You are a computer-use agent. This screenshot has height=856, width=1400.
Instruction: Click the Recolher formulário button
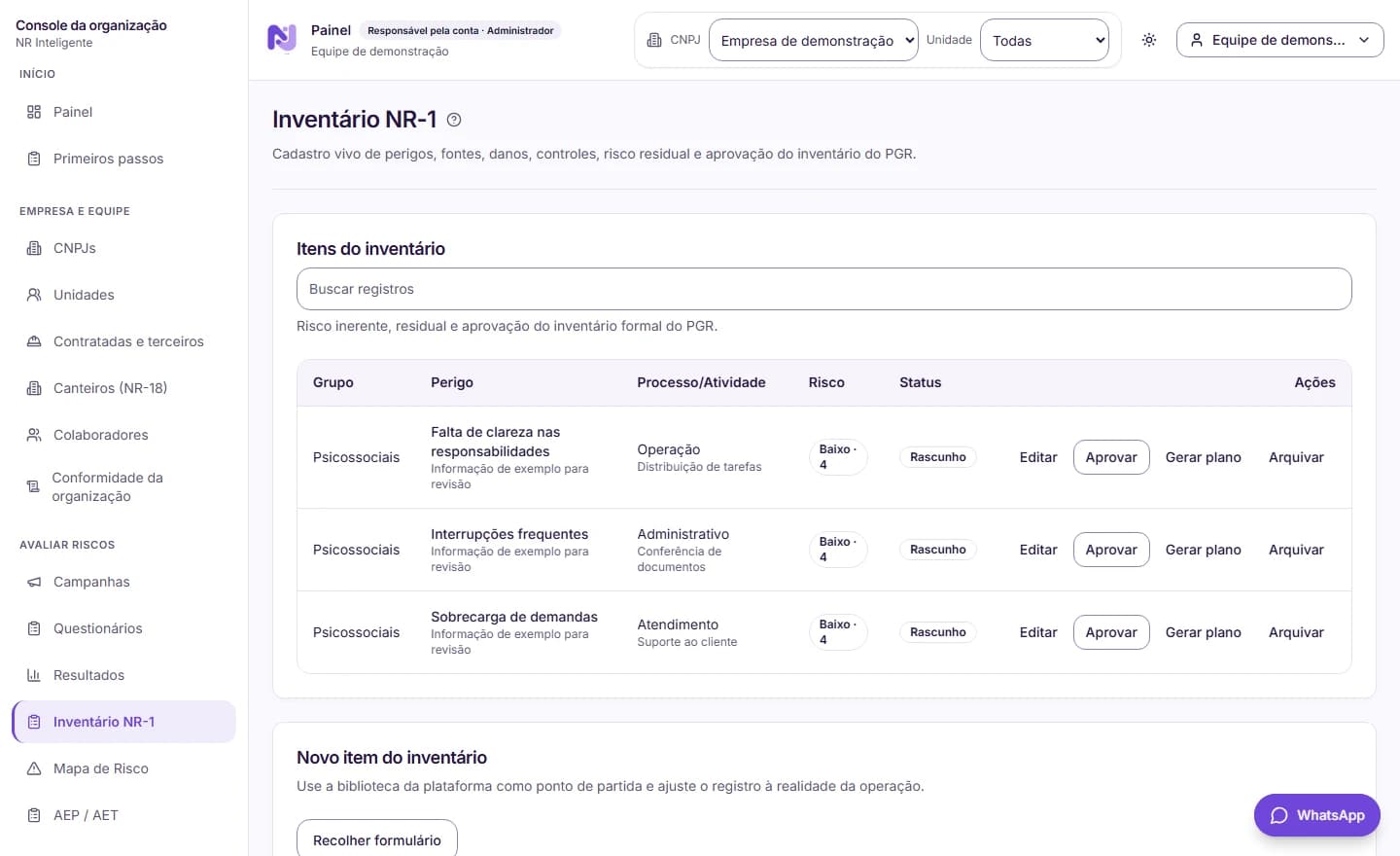pyautogui.click(x=377, y=838)
